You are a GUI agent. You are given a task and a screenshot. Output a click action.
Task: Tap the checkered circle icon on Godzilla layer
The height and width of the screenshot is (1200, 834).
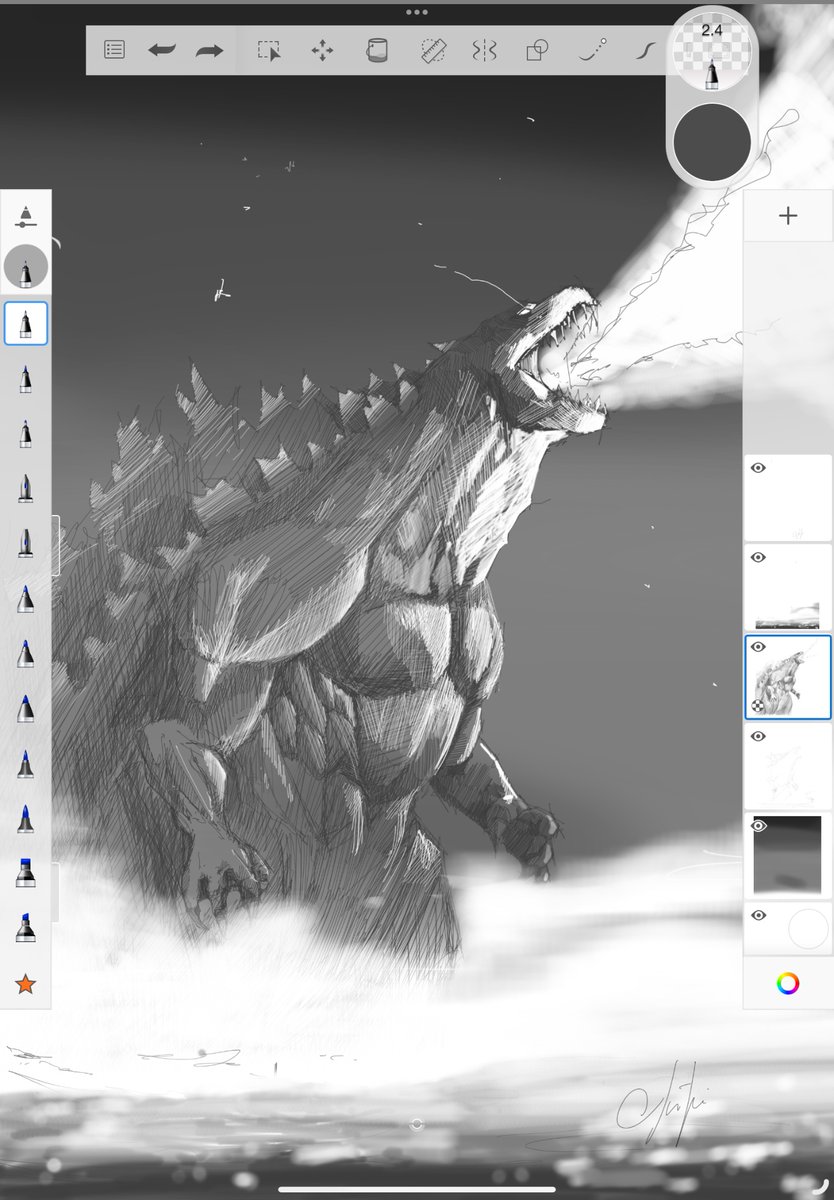(758, 706)
